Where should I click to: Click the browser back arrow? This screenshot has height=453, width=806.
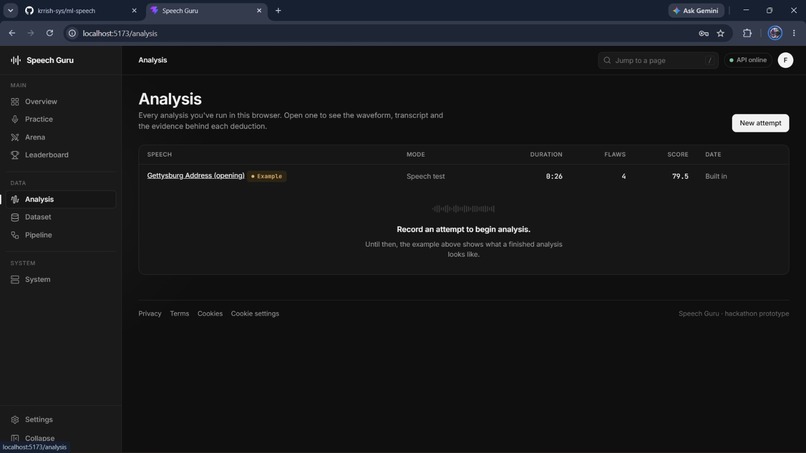[x=12, y=33]
